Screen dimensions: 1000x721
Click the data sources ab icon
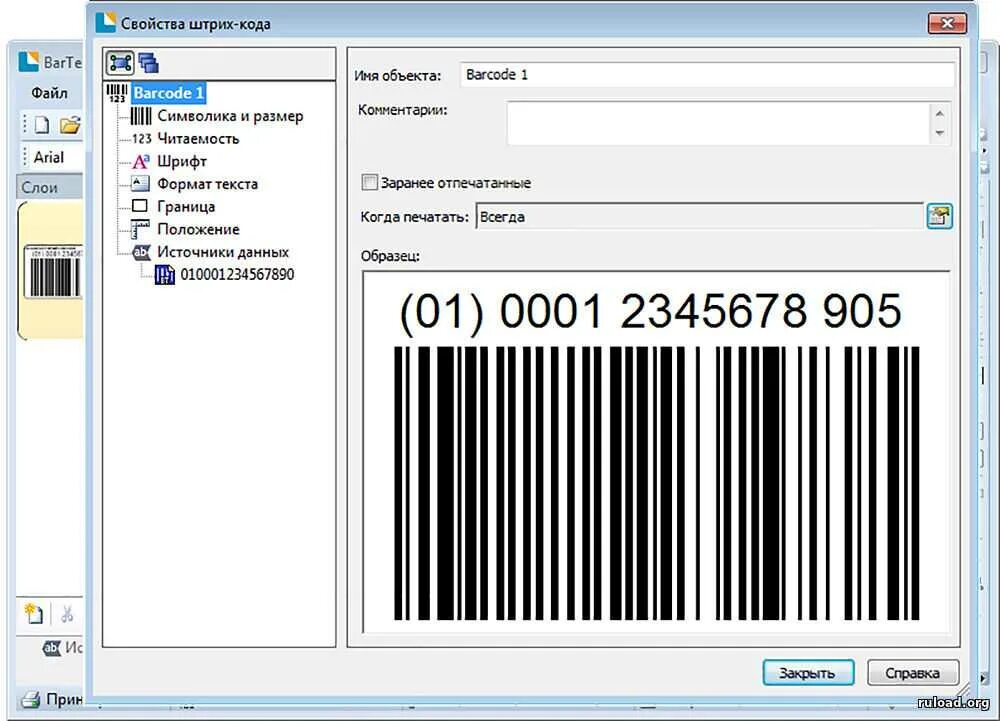tap(141, 252)
